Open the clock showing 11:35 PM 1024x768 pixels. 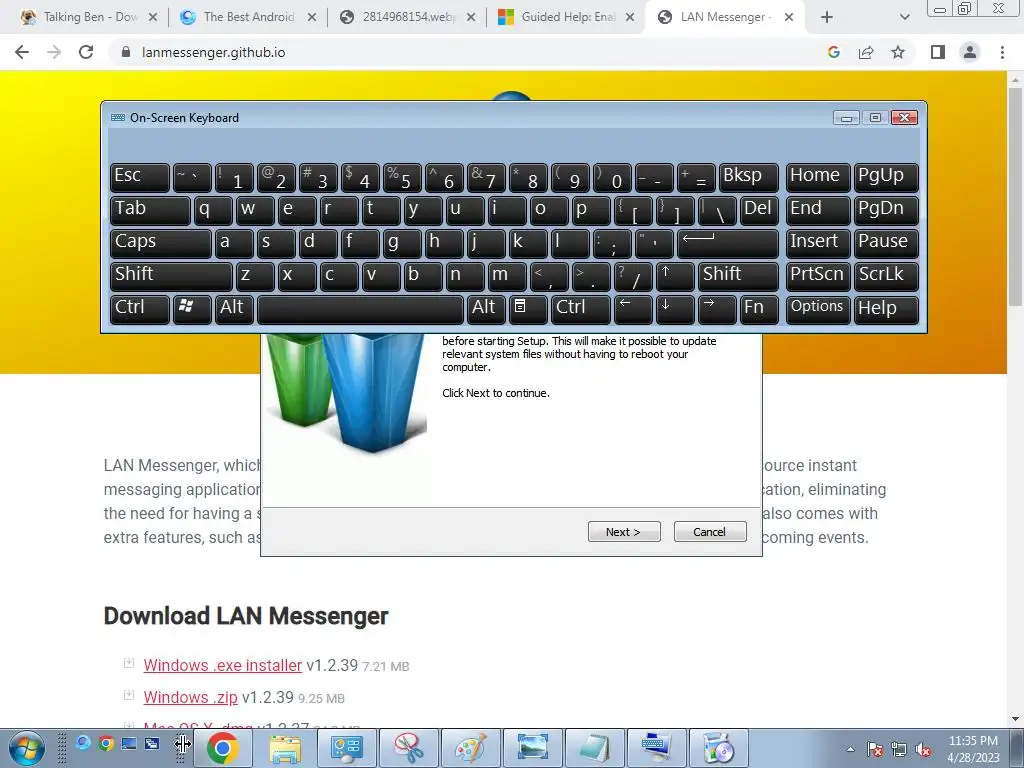(973, 749)
